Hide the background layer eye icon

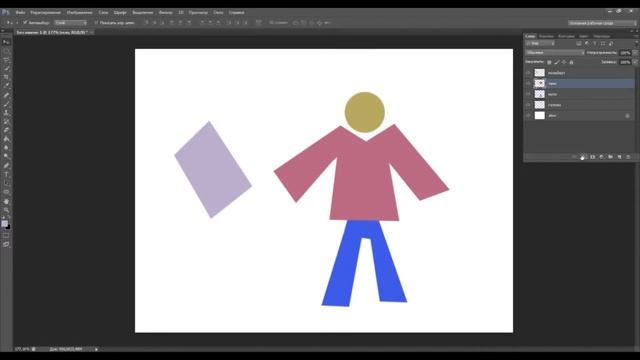click(x=528, y=116)
